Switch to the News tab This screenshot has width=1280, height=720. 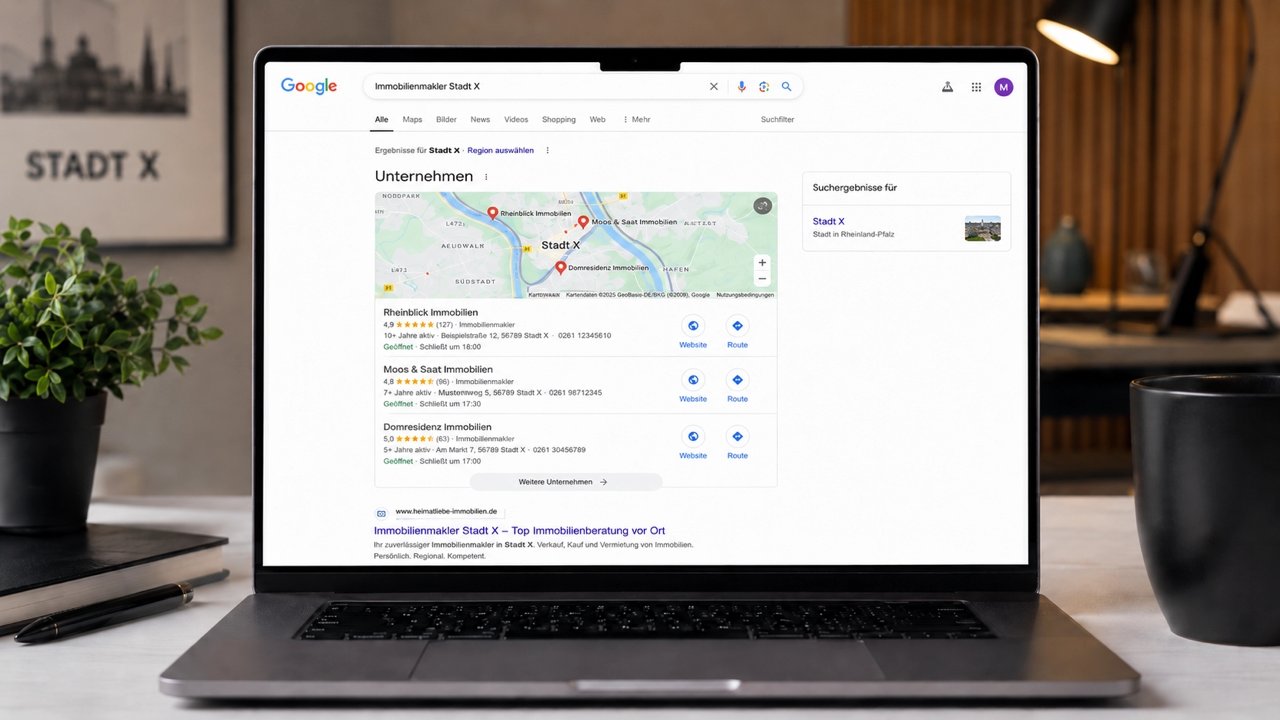[x=480, y=119]
